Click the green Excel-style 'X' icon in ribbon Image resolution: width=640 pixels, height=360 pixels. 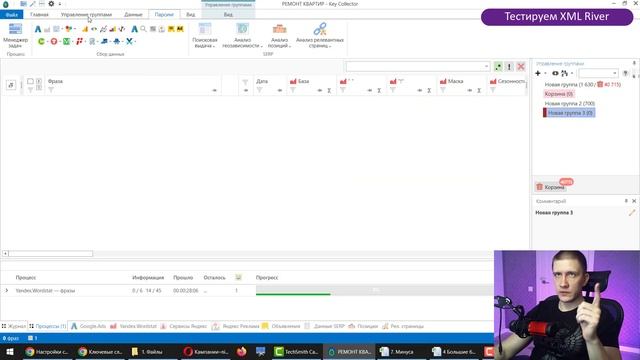coord(66,41)
